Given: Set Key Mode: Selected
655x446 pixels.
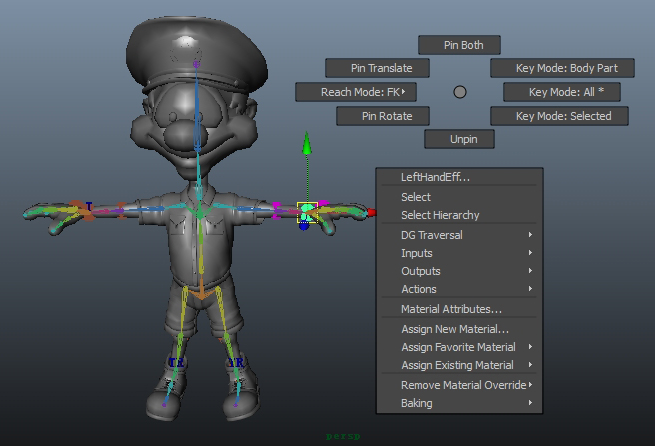Looking at the screenshot, I should pyautogui.click(x=559, y=116).
